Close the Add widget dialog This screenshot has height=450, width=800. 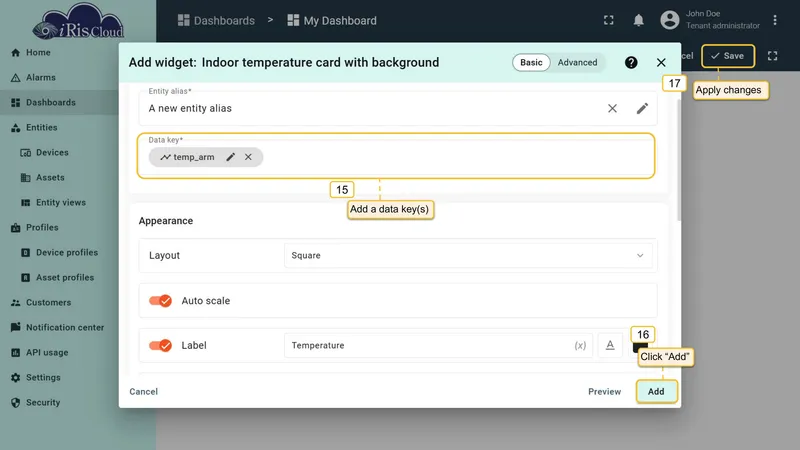pos(661,62)
